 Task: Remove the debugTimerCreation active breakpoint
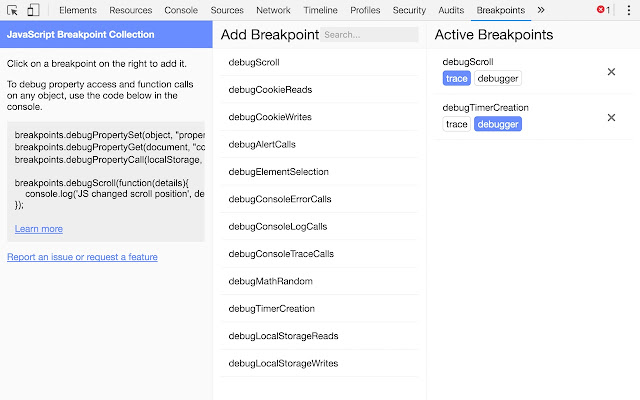coord(611,118)
